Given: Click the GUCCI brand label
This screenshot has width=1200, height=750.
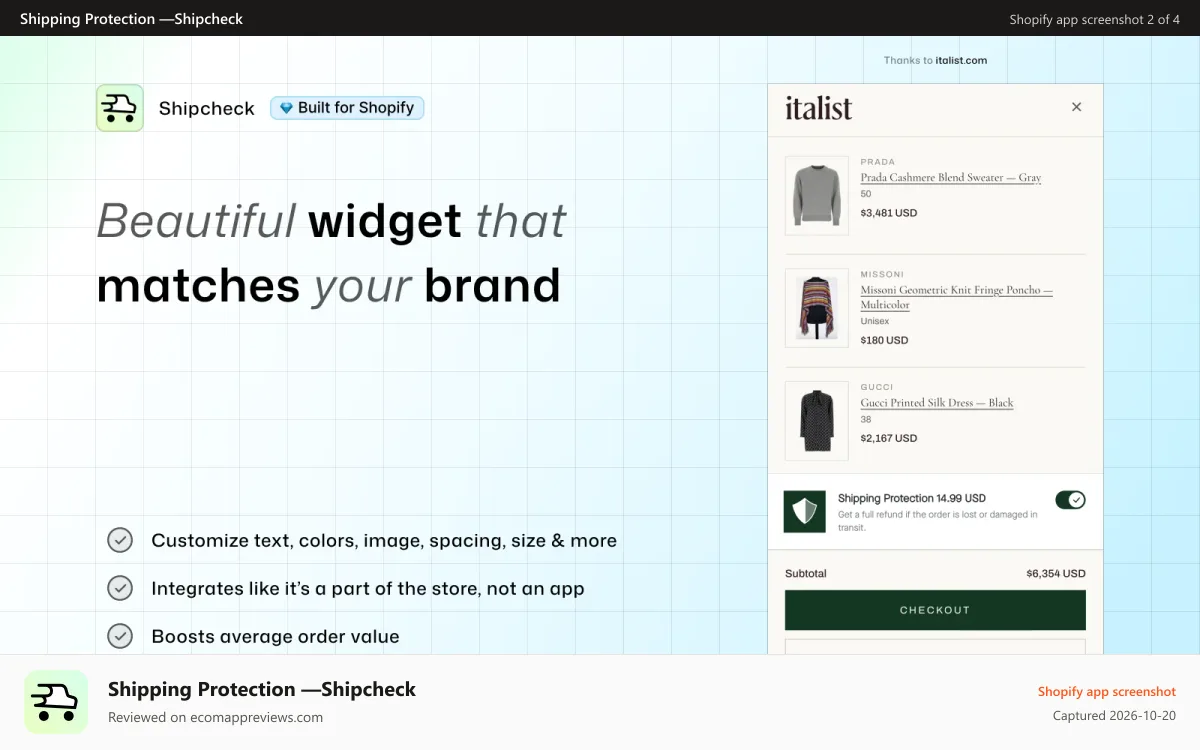Looking at the screenshot, I should (x=877, y=387).
